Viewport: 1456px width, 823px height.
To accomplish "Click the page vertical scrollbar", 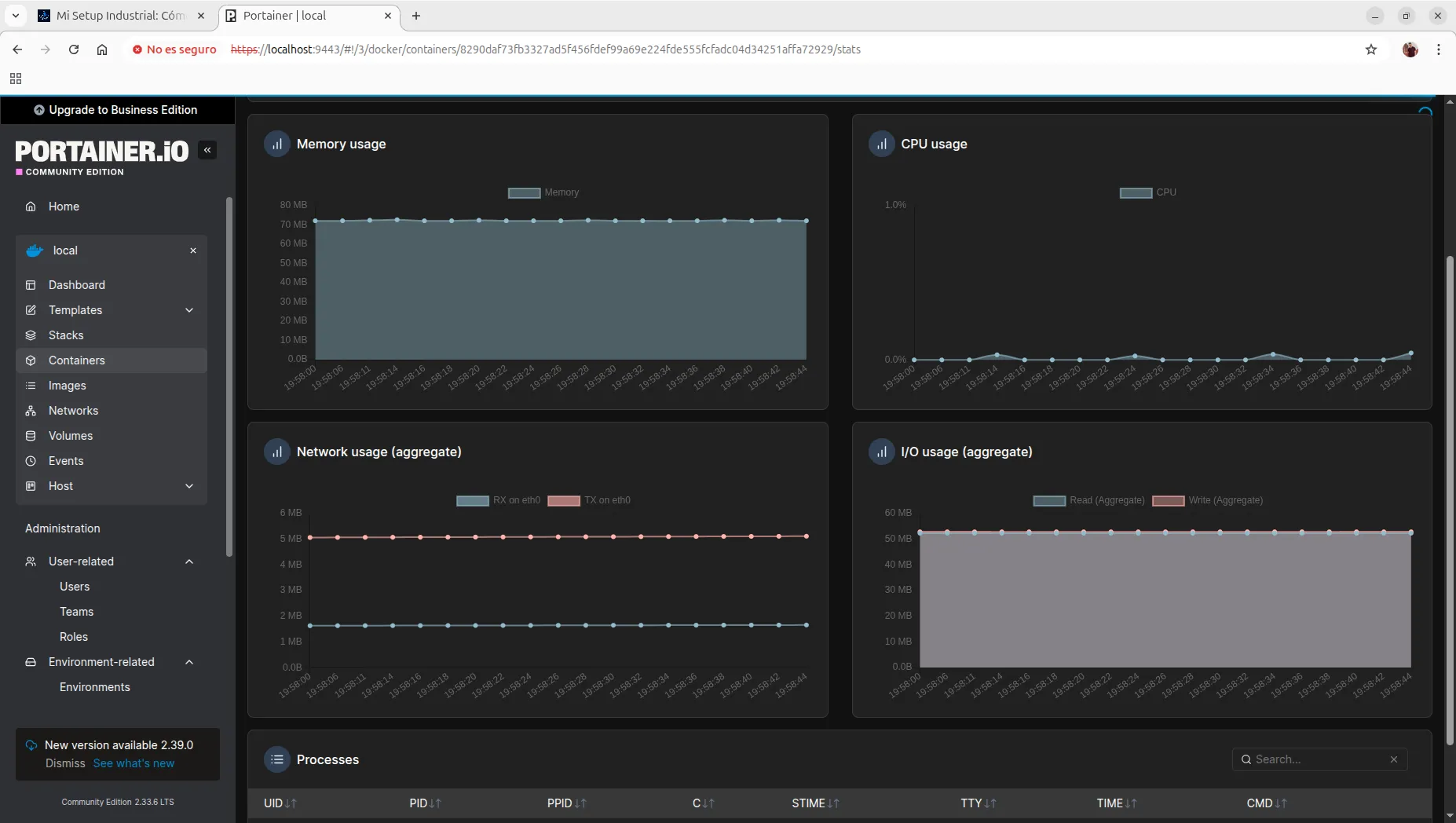I will tap(1450, 500).
